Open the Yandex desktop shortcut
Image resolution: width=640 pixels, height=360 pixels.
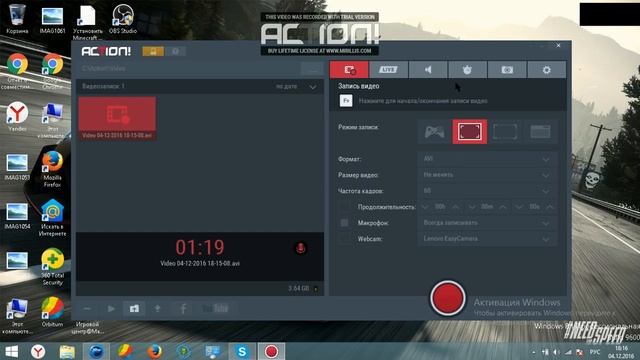tap(17, 116)
